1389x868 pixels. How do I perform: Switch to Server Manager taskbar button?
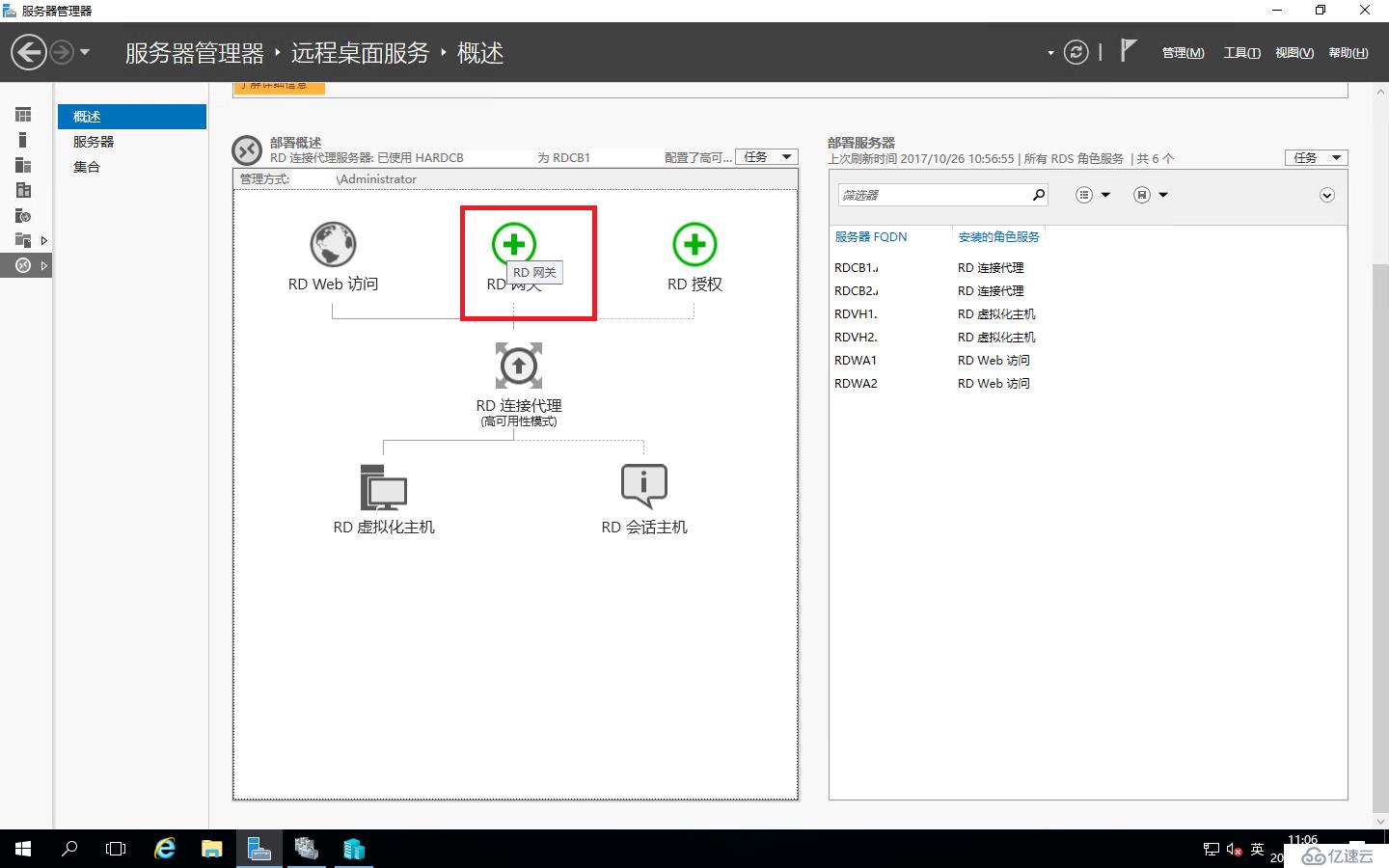pos(259,849)
